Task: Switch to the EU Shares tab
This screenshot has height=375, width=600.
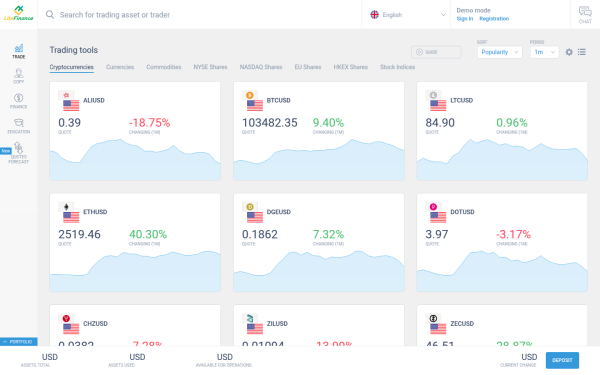Action: (308, 67)
